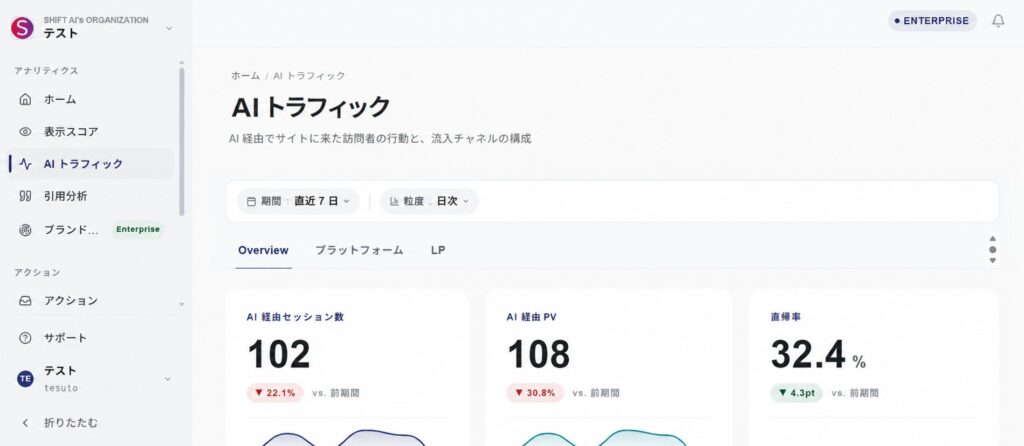The height and width of the screenshot is (446, 1024).
Task: Click the pulse icon for AI トラフィック
Action: click(25, 164)
